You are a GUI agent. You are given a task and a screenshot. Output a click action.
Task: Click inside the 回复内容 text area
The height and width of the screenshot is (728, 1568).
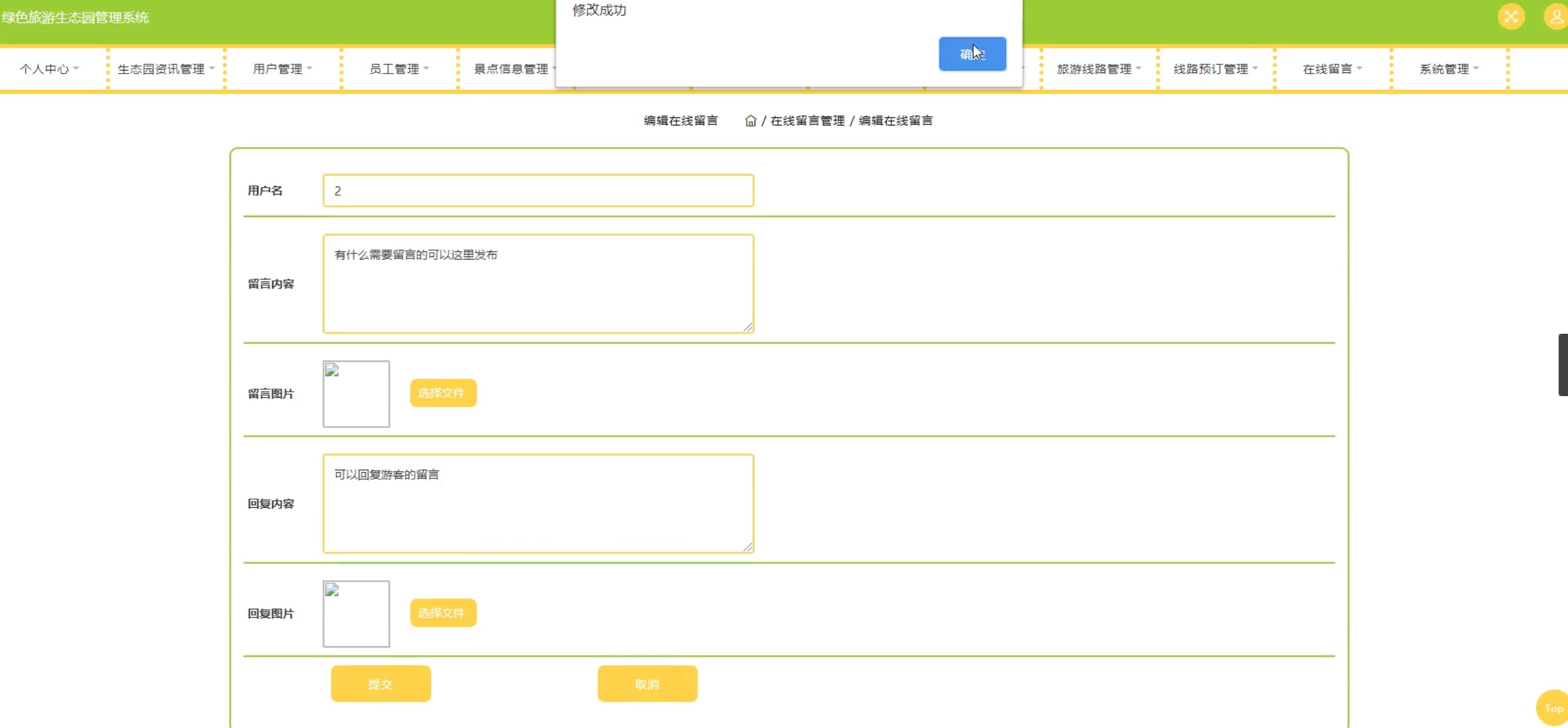pyautogui.click(x=538, y=503)
